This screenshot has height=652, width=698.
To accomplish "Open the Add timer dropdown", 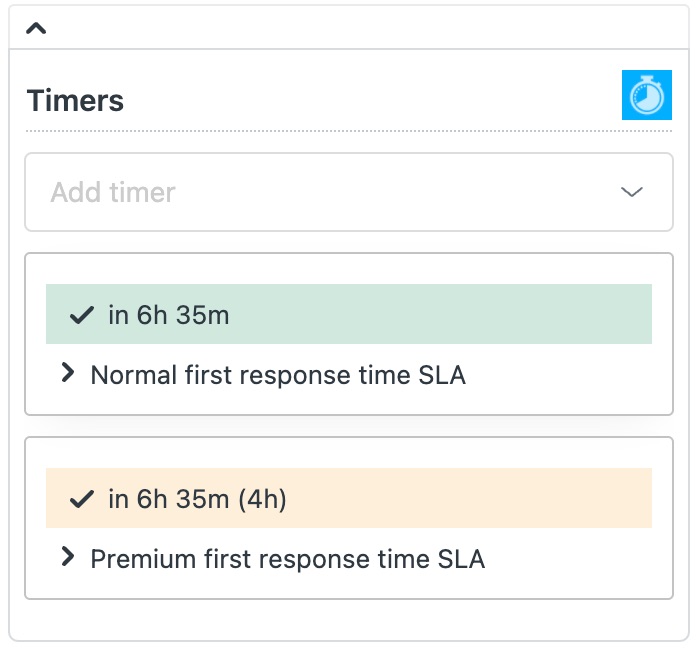I will [x=349, y=192].
